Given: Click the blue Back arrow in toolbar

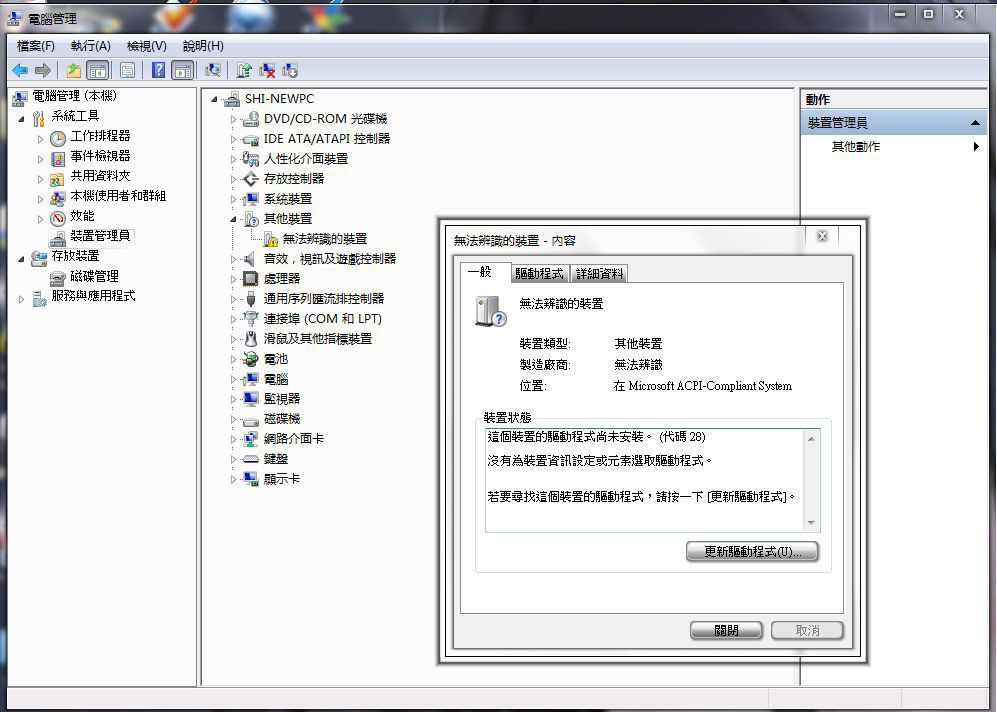Looking at the screenshot, I should tap(20, 71).
